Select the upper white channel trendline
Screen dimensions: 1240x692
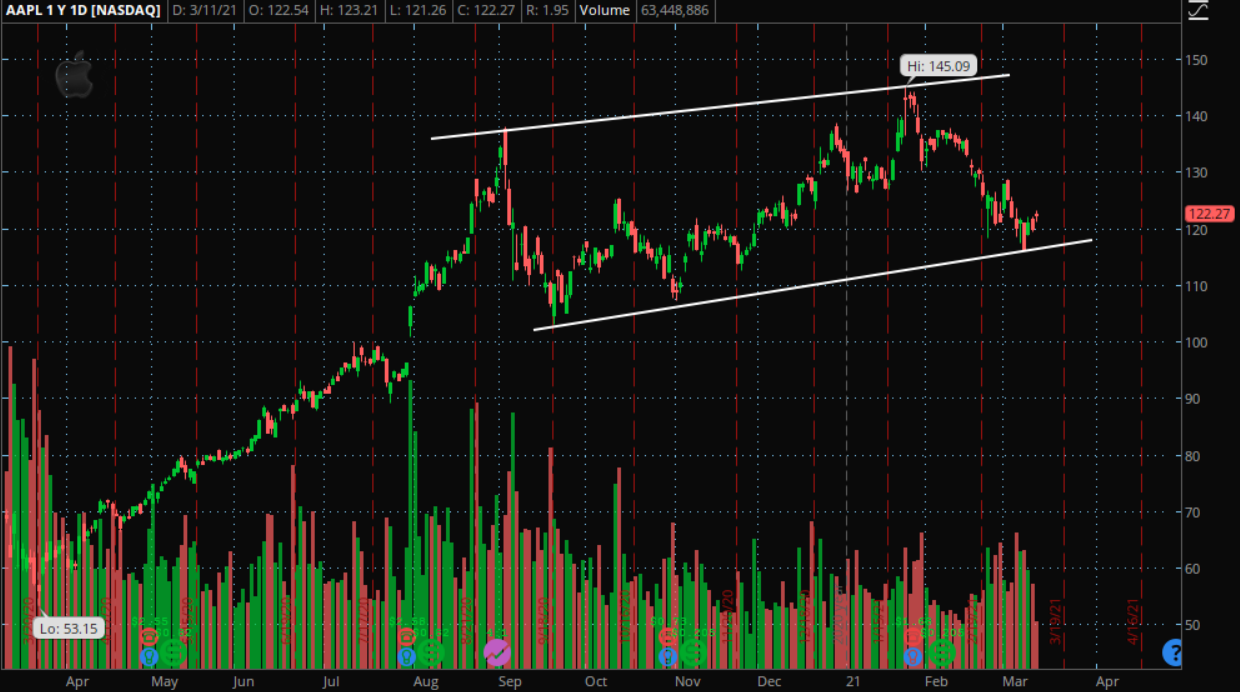tap(720, 106)
